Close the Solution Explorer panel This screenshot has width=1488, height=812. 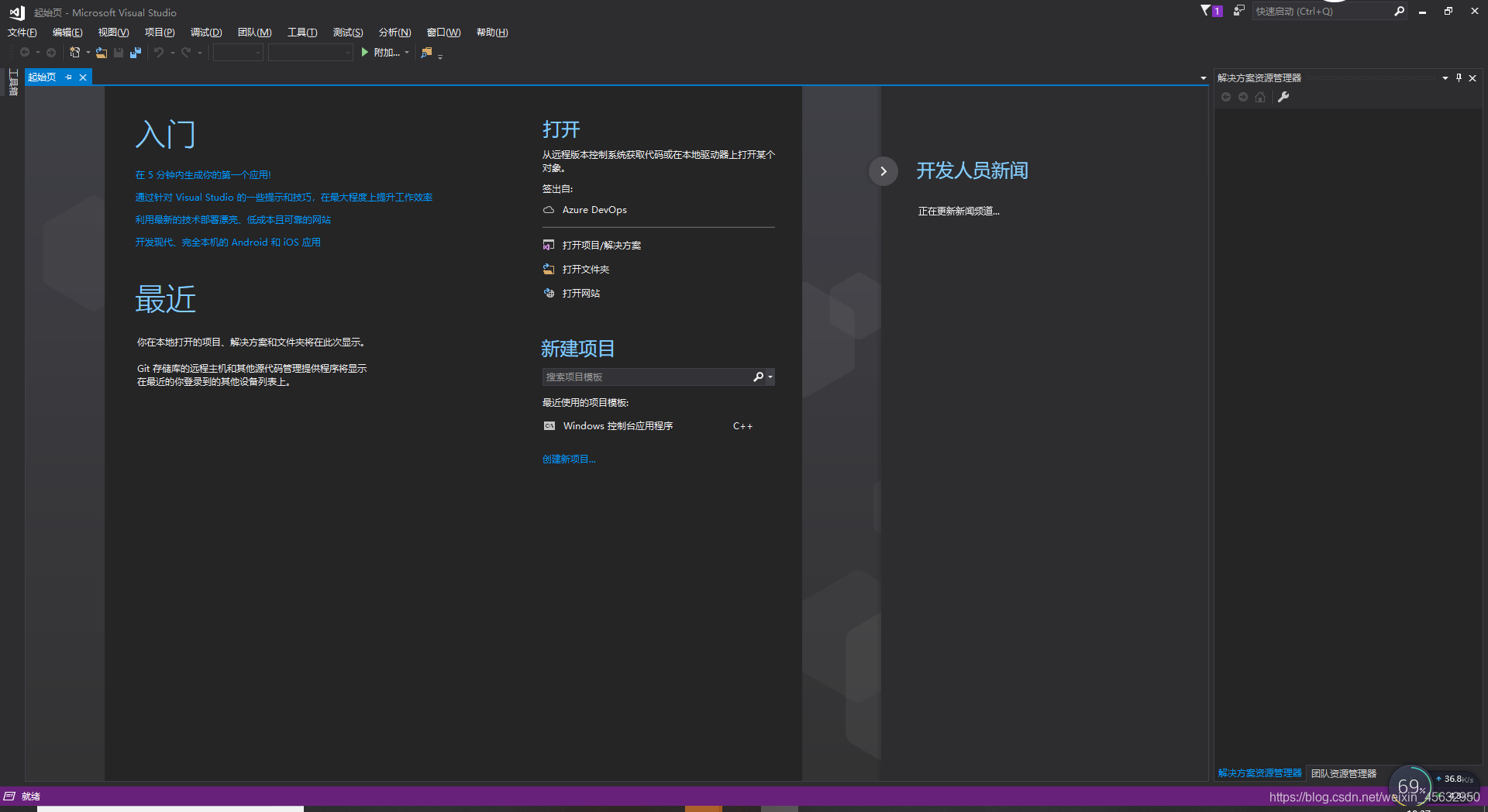point(1472,77)
